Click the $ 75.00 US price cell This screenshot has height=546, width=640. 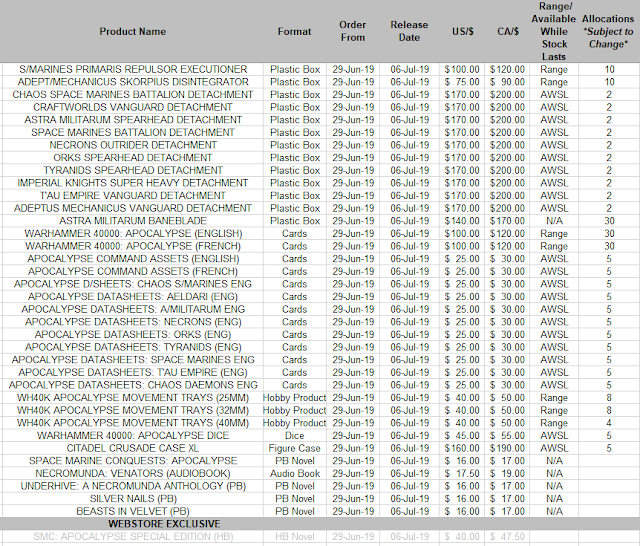tap(462, 82)
